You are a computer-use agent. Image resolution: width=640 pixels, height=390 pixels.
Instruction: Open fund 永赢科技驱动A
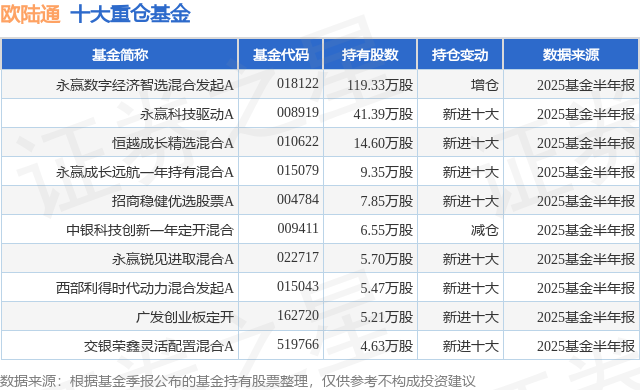point(187,114)
